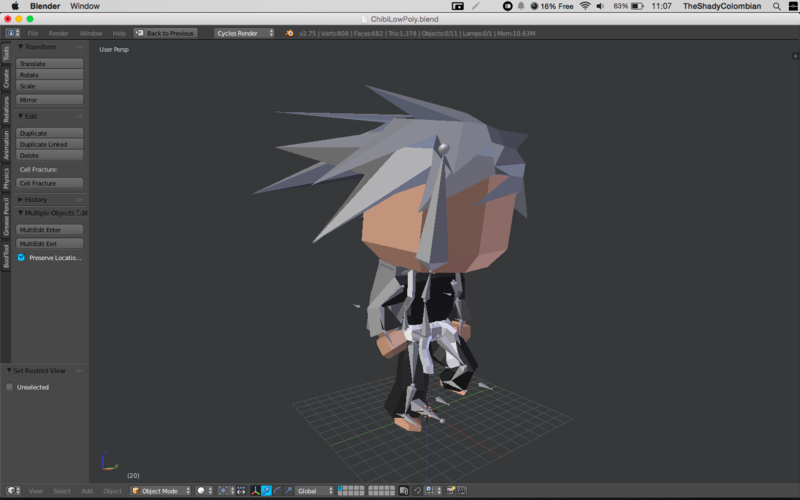Click the OpenGL render image icon
800x500 pixels.
[x=451, y=490]
